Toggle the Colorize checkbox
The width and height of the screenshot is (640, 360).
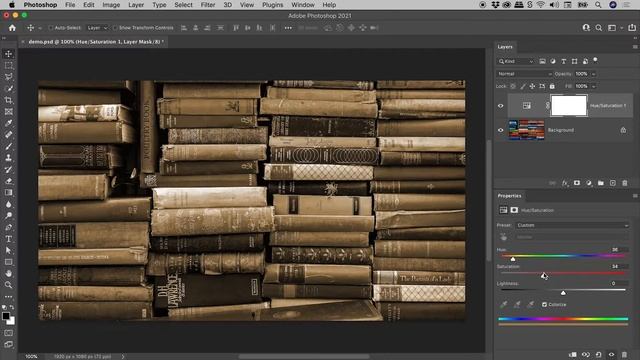coord(544,304)
